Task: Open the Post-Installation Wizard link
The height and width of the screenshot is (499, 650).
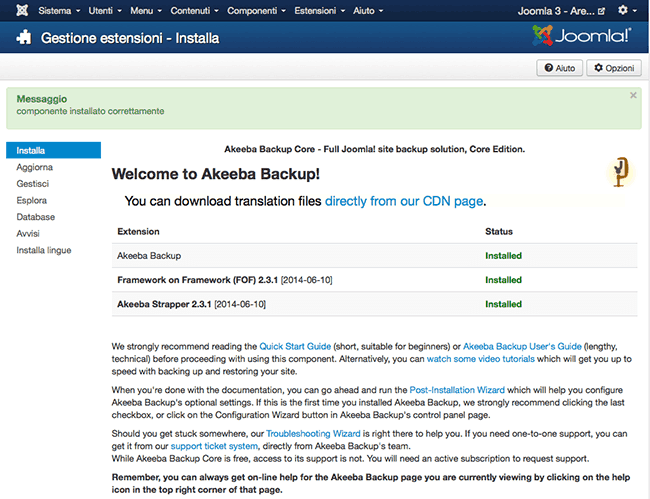Action: pyautogui.click(x=457, y=390)
